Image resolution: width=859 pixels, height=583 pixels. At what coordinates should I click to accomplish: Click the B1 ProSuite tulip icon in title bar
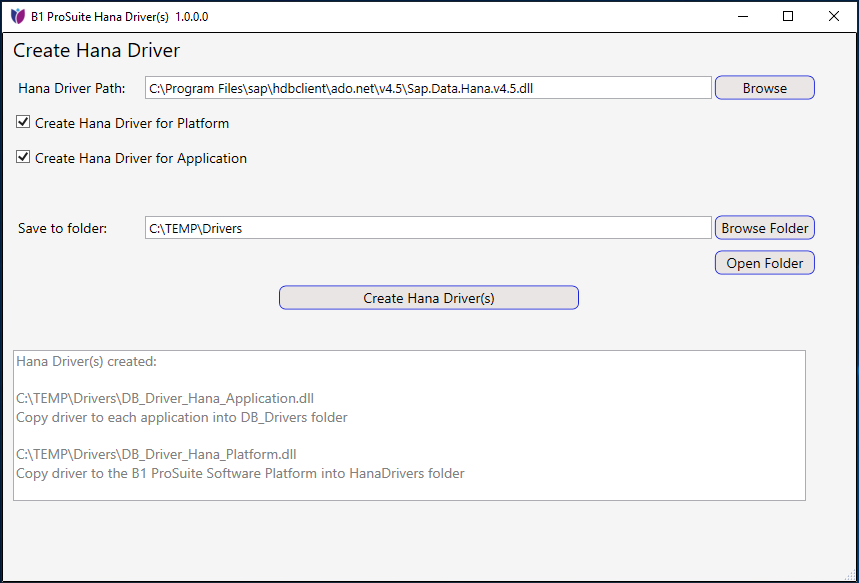tap(17, 17)
